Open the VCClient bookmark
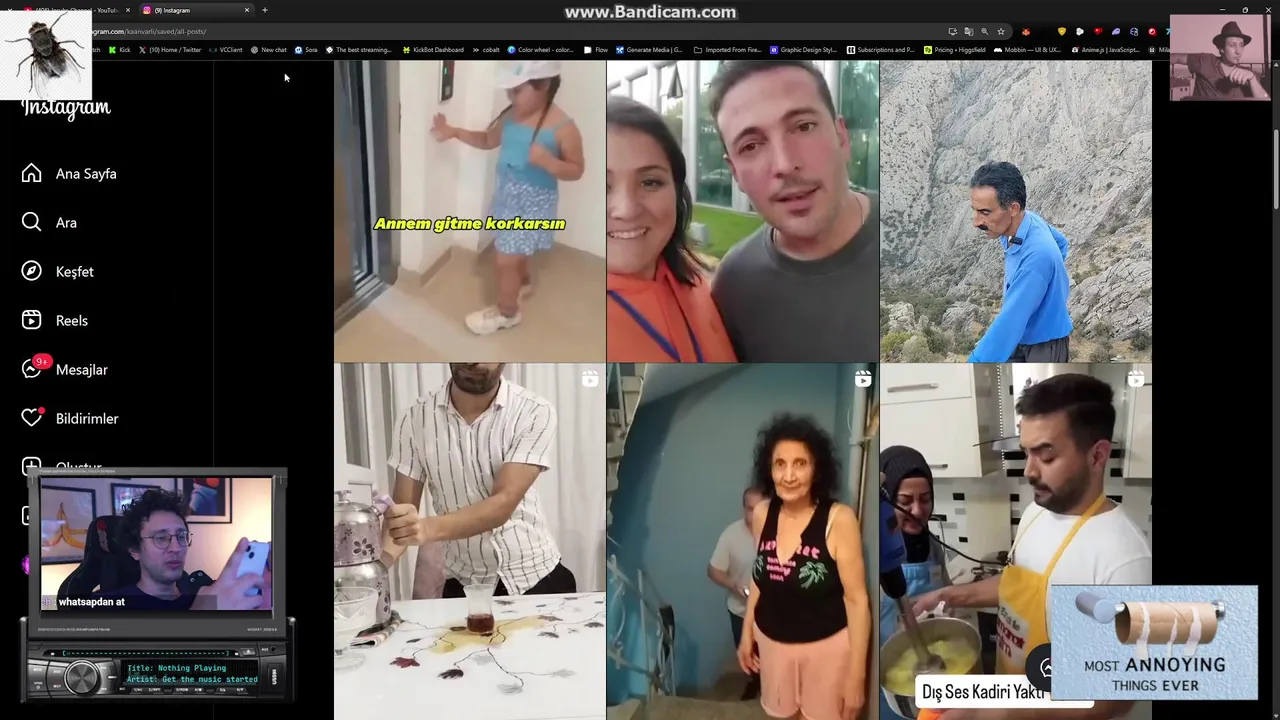 [226, 49]
